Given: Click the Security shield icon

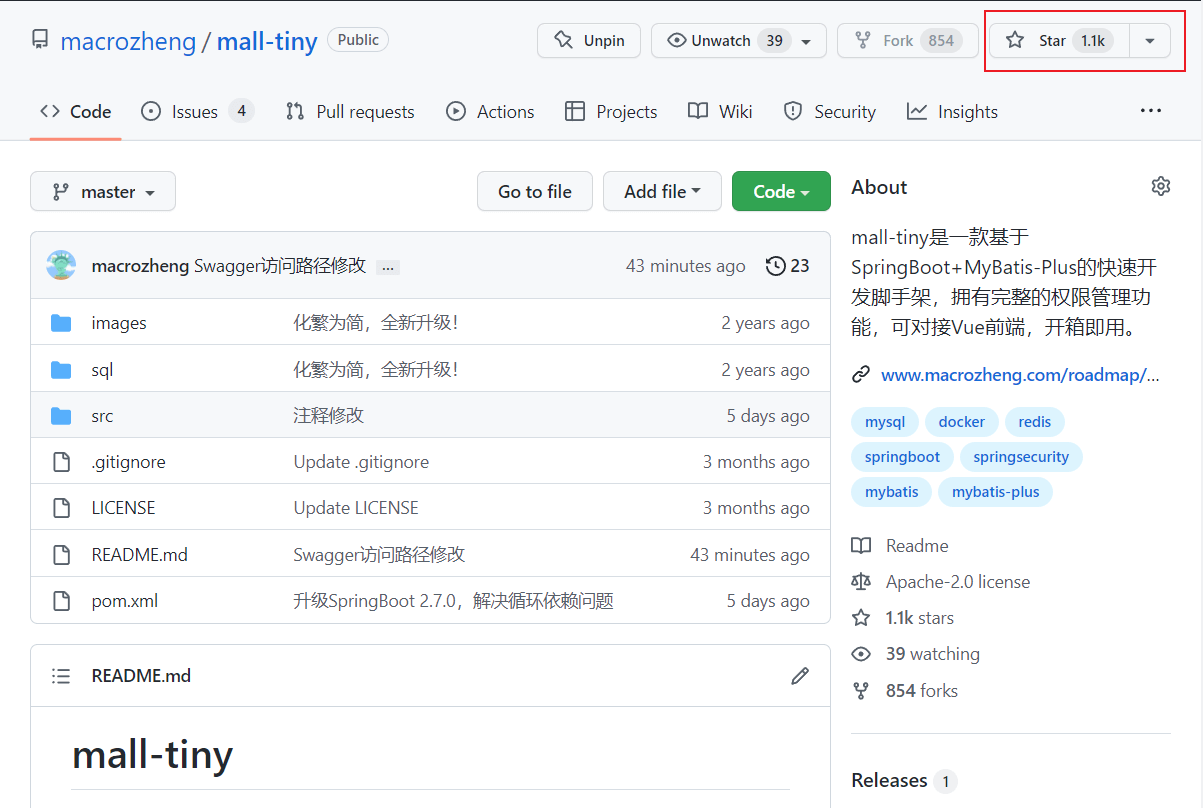Looking at the screenshot, I should (792, 111).
